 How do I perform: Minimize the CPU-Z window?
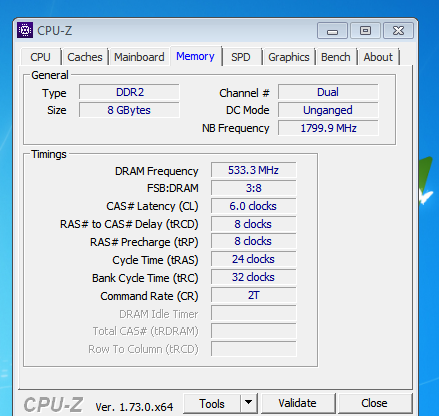[x=332, y=31]
